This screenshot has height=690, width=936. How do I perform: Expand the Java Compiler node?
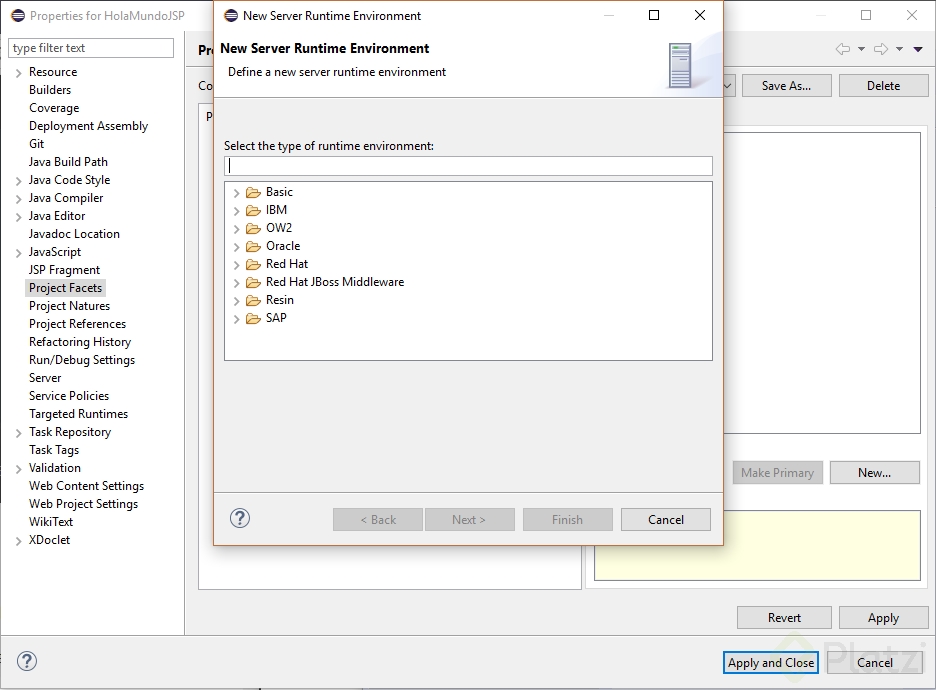(x=19, y=199)
